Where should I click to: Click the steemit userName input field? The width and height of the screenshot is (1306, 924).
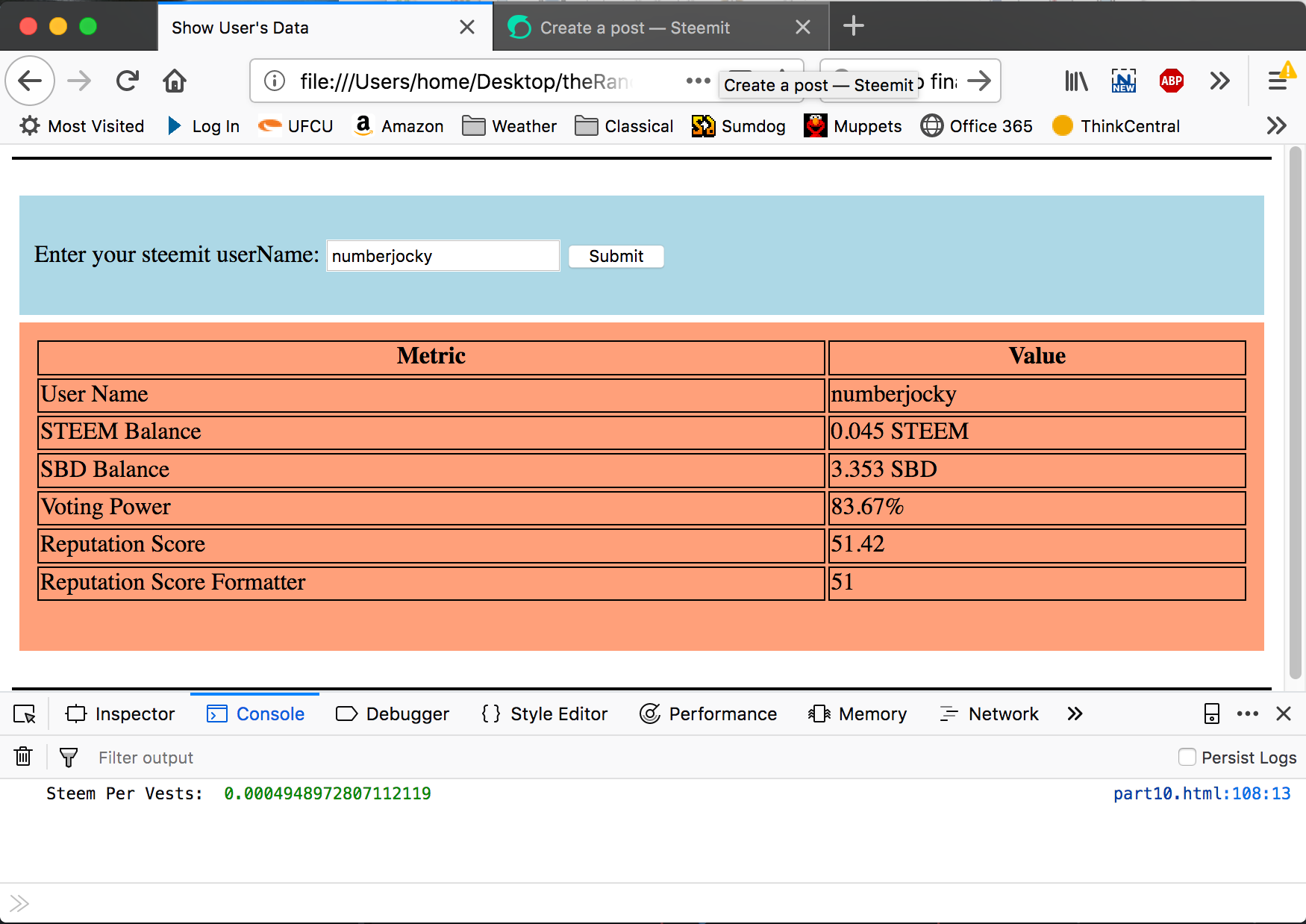443,256
